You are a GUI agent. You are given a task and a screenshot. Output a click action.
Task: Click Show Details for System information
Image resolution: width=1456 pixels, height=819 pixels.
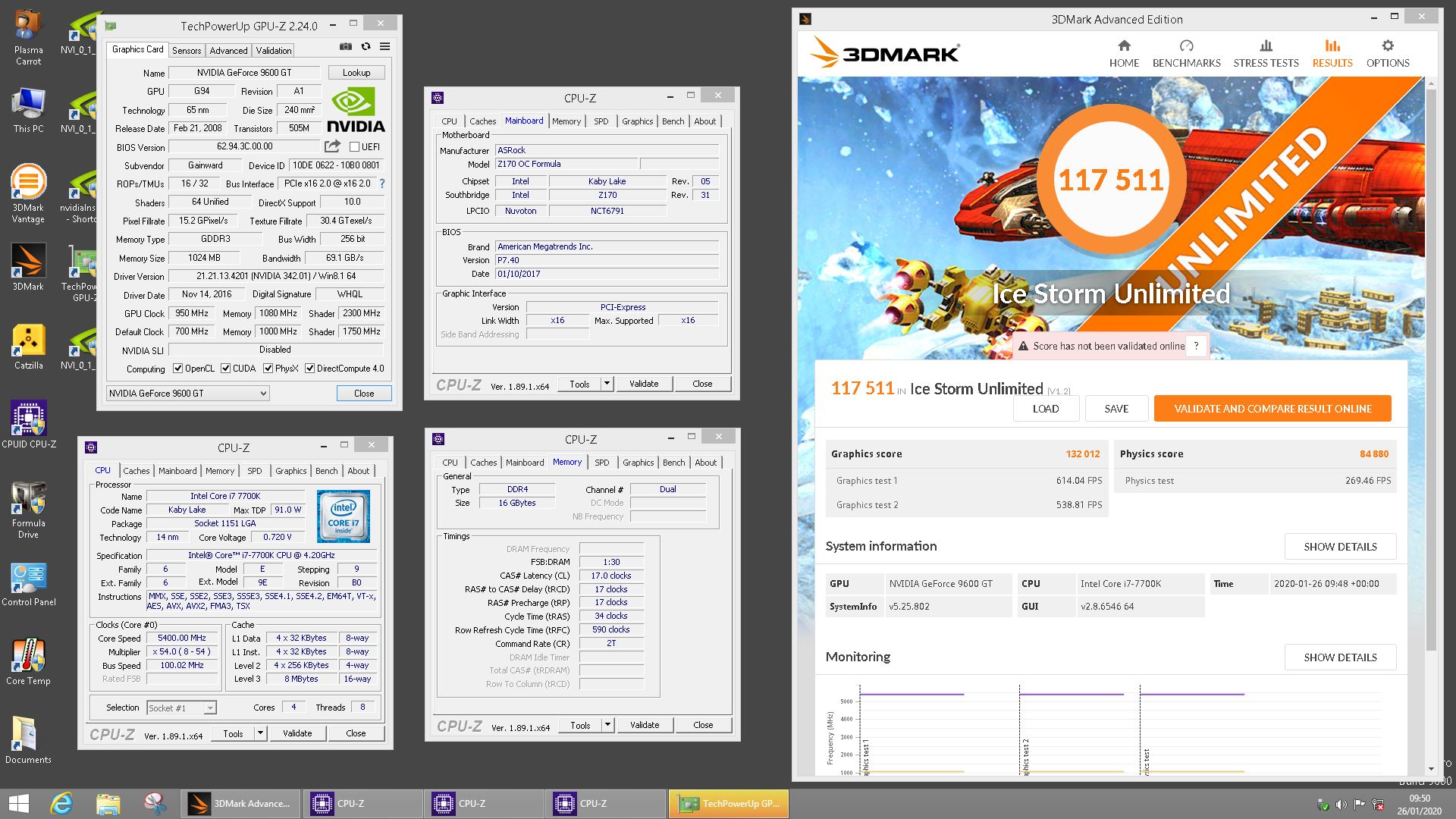point(1340,547)
